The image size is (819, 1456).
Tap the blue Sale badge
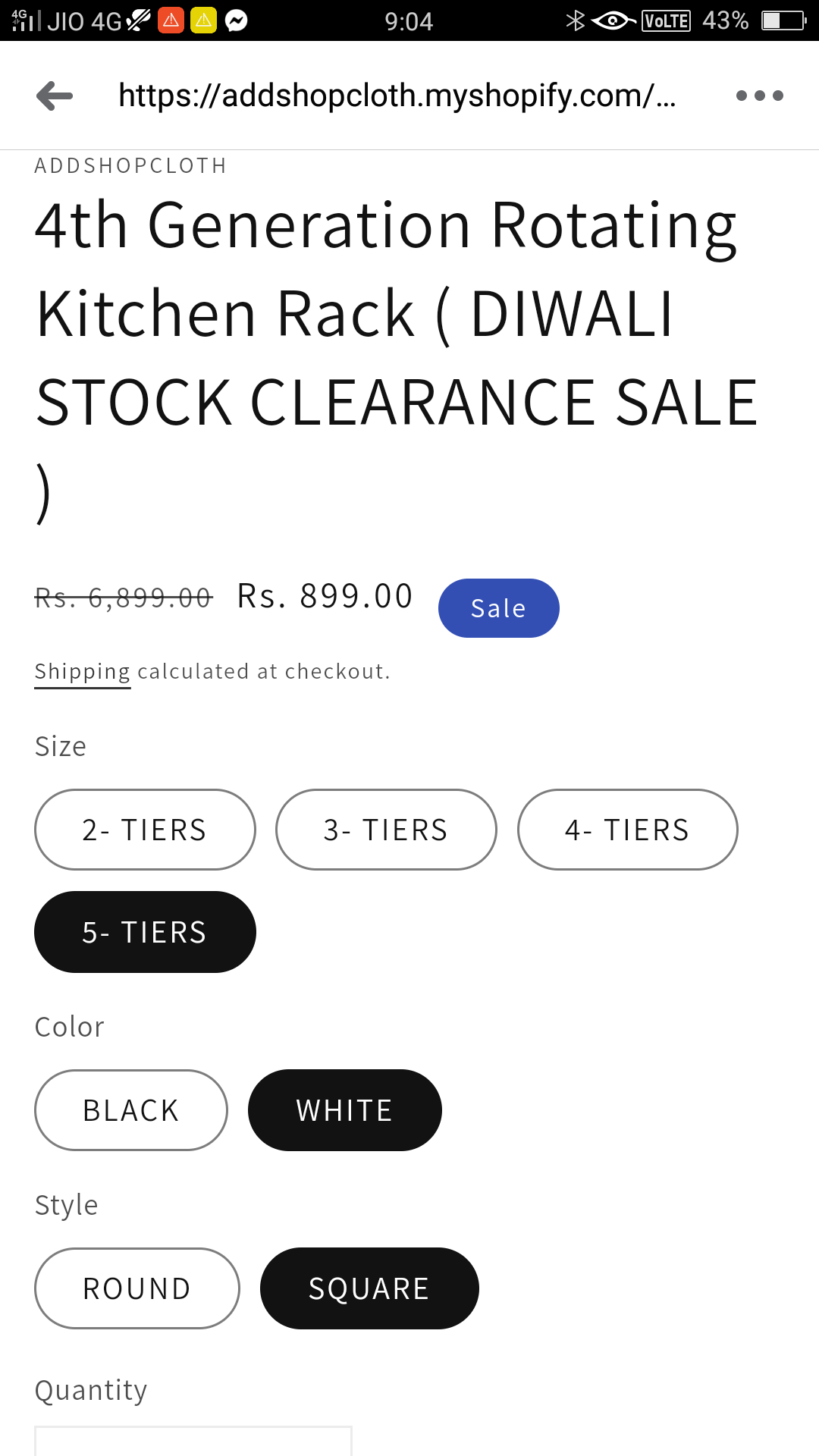point(498,608)
